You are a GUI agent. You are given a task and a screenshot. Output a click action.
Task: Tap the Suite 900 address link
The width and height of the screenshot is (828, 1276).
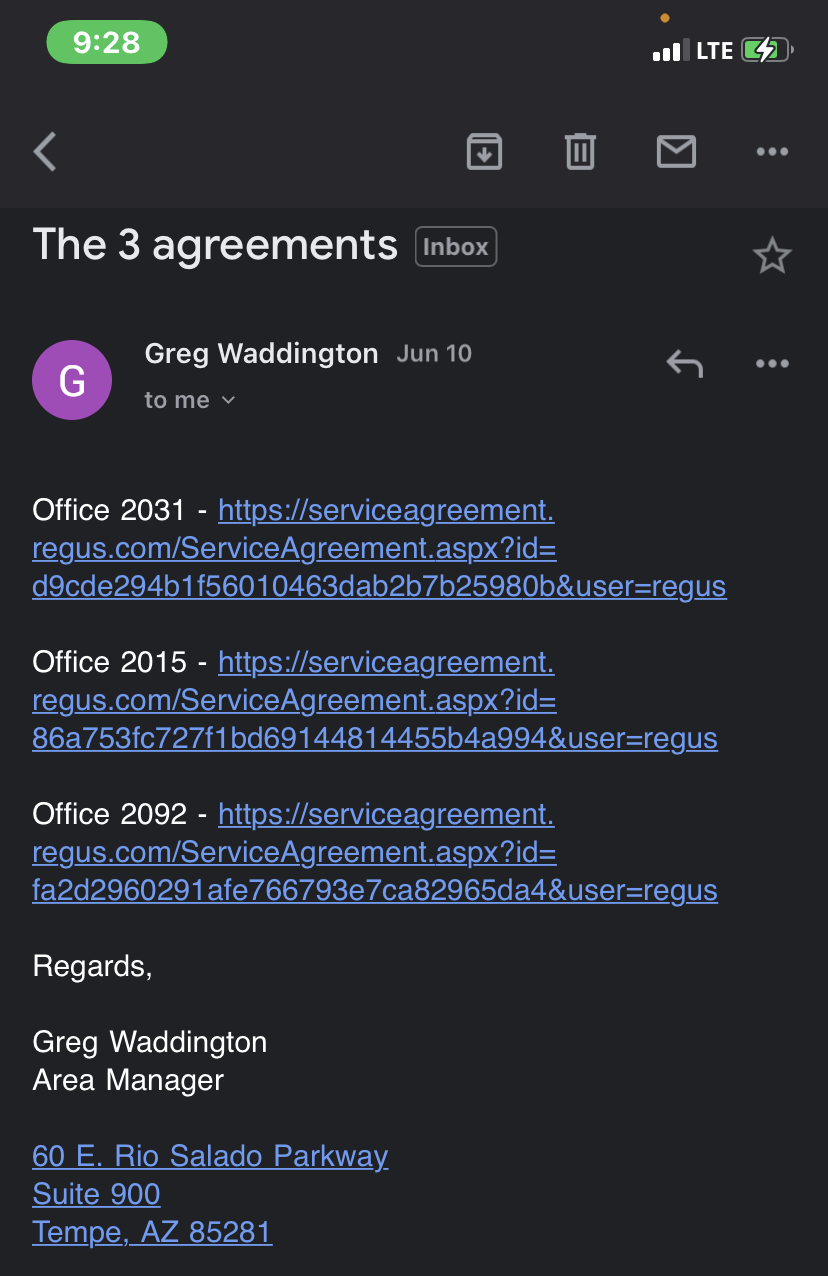pos(96,1195)
